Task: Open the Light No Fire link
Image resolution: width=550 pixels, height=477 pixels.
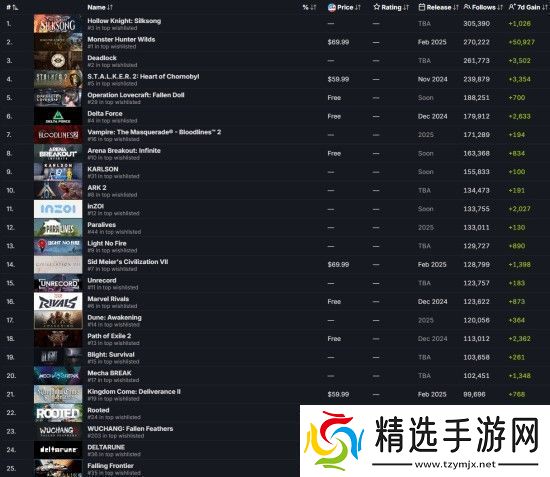Action: pyautogui.click(x=107, y=243)
